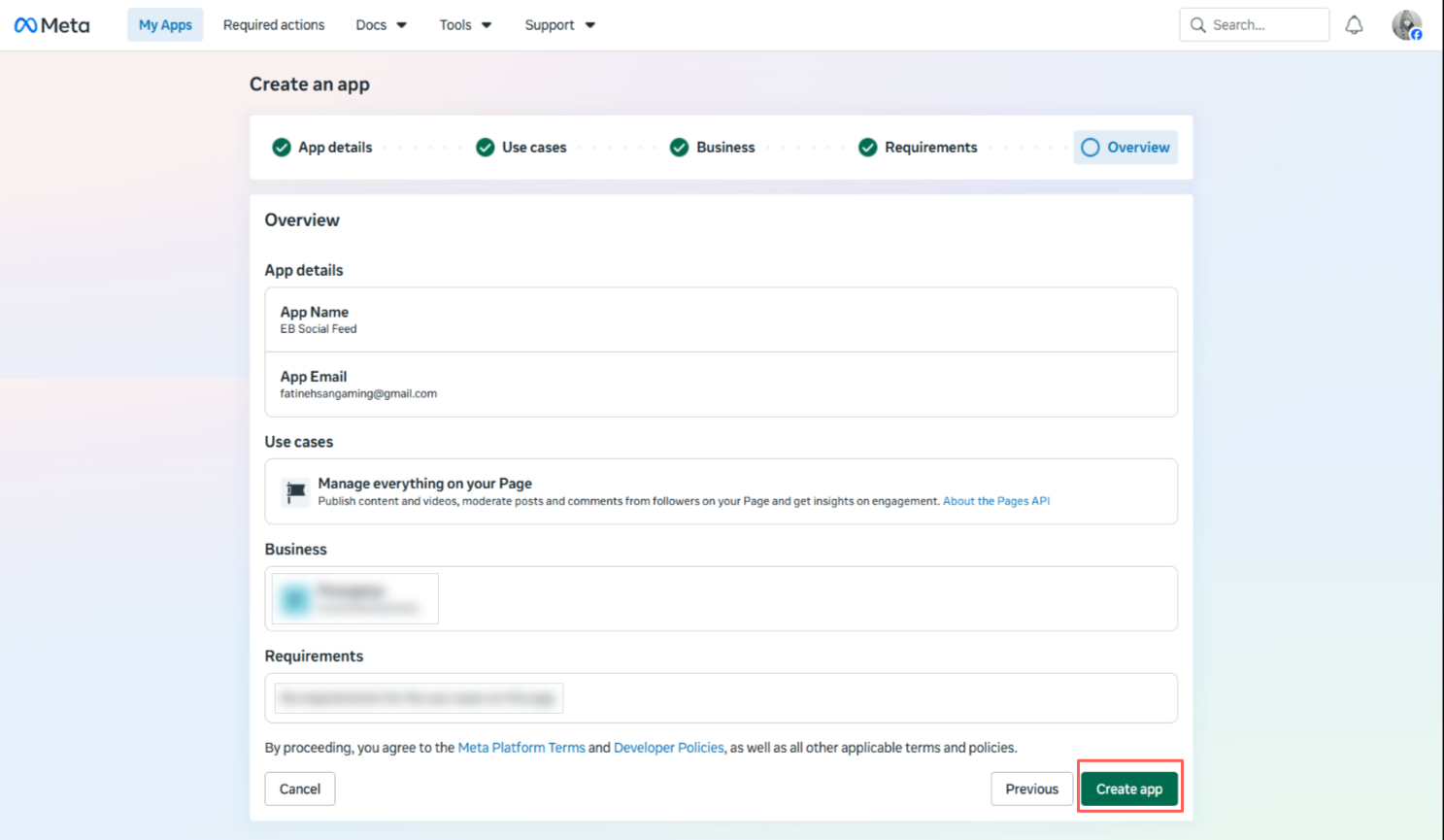Open the My Apps tab
The width and height of the screenshot is (1444, 840).
click(x=165, y=25)
